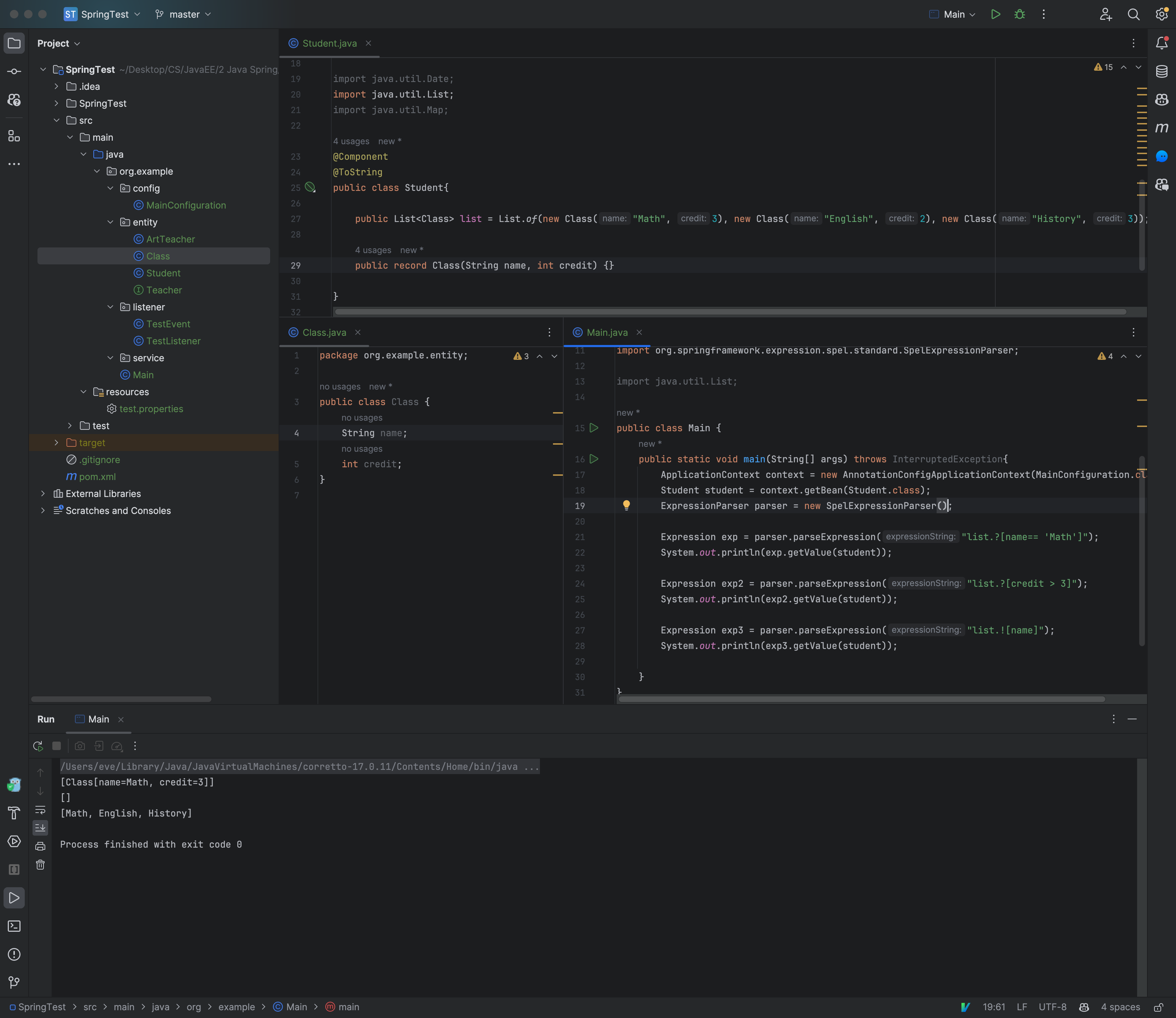Screen dimensions: 1176x1018
Task: Close the Main.java tab
Action: point(639,332)
